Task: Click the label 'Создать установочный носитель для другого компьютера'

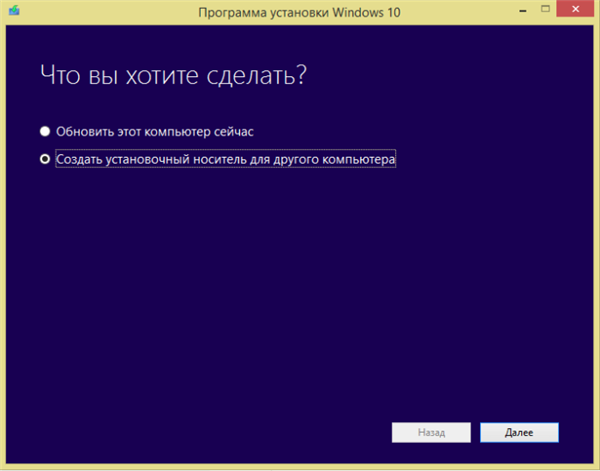Action: (x=226, y=159)
